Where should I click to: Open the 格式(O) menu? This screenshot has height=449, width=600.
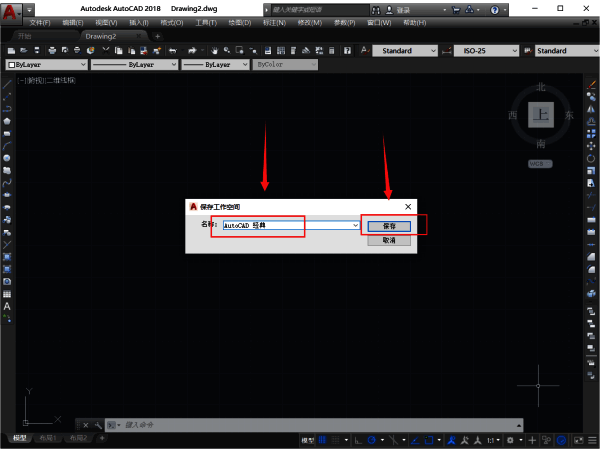(158, 21)
